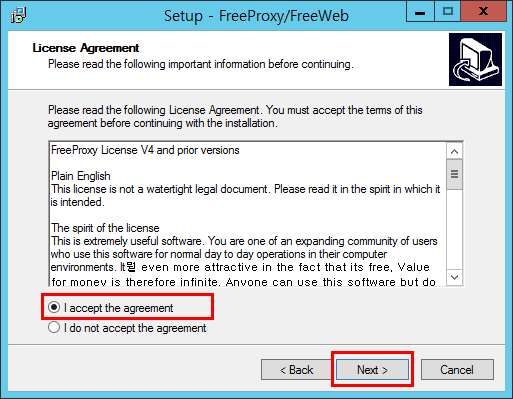Select I accept the agreement
The image size is (513, 399).
pyautogui.click(x=111, y=307)
